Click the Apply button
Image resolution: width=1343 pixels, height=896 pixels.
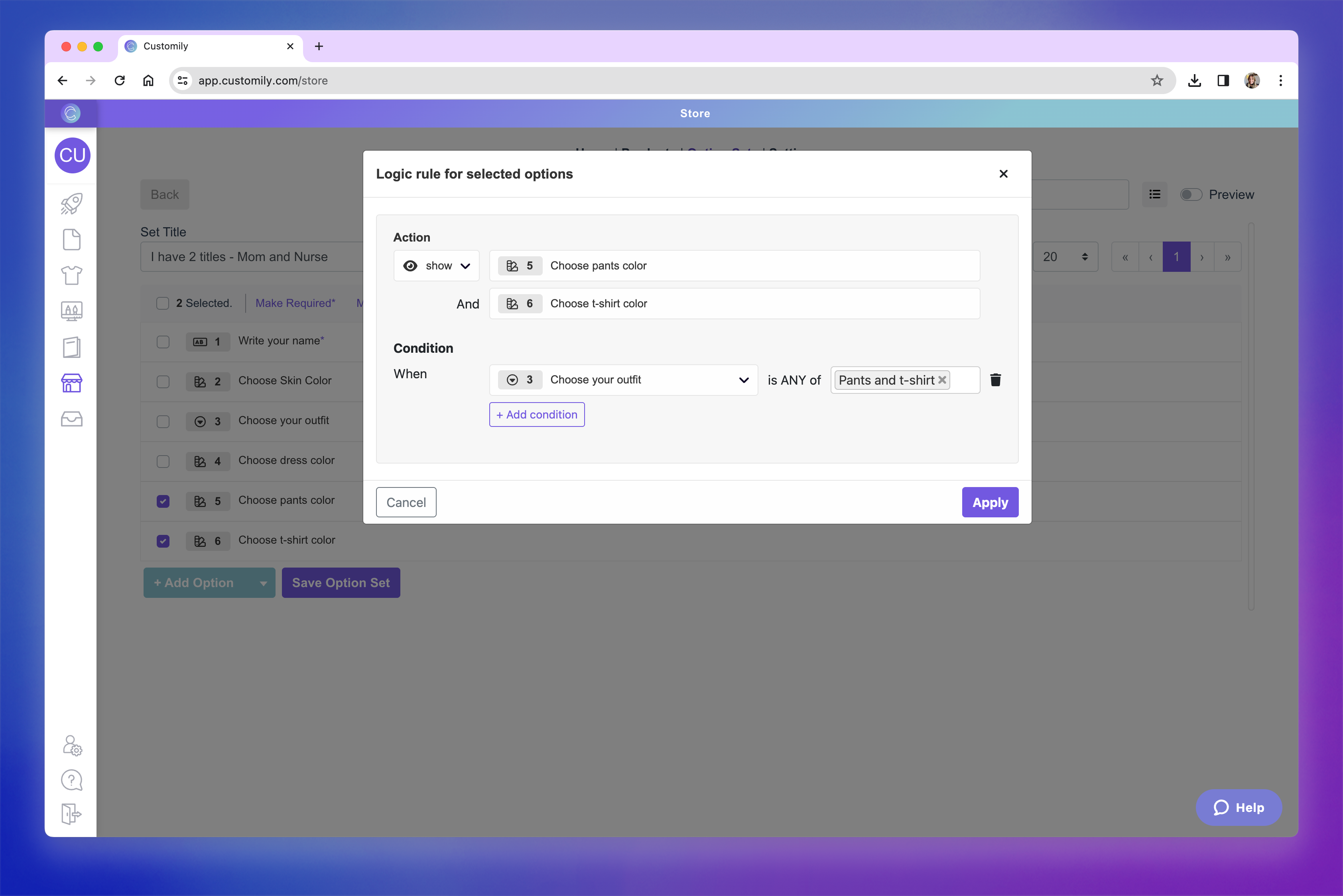click(x=990, y=502)
